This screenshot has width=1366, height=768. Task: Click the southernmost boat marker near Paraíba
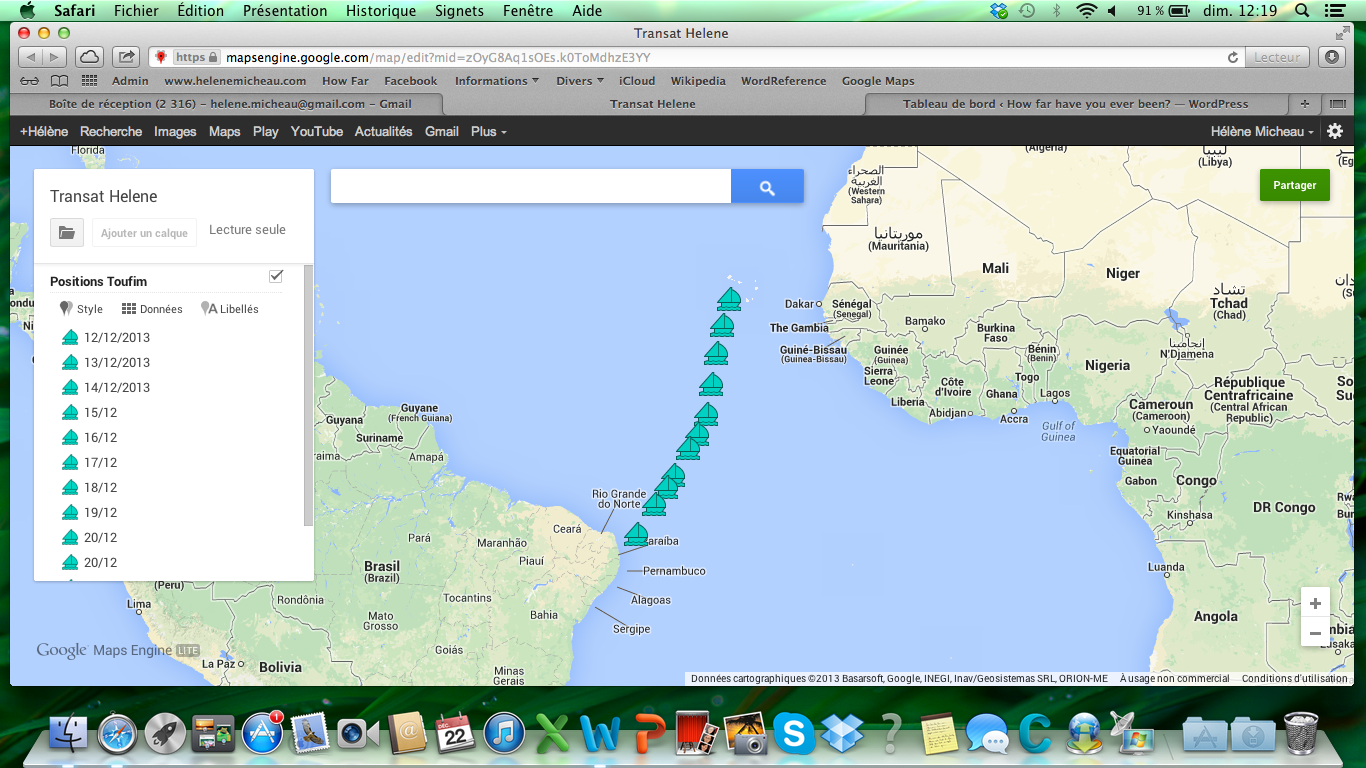click(636, 533)
